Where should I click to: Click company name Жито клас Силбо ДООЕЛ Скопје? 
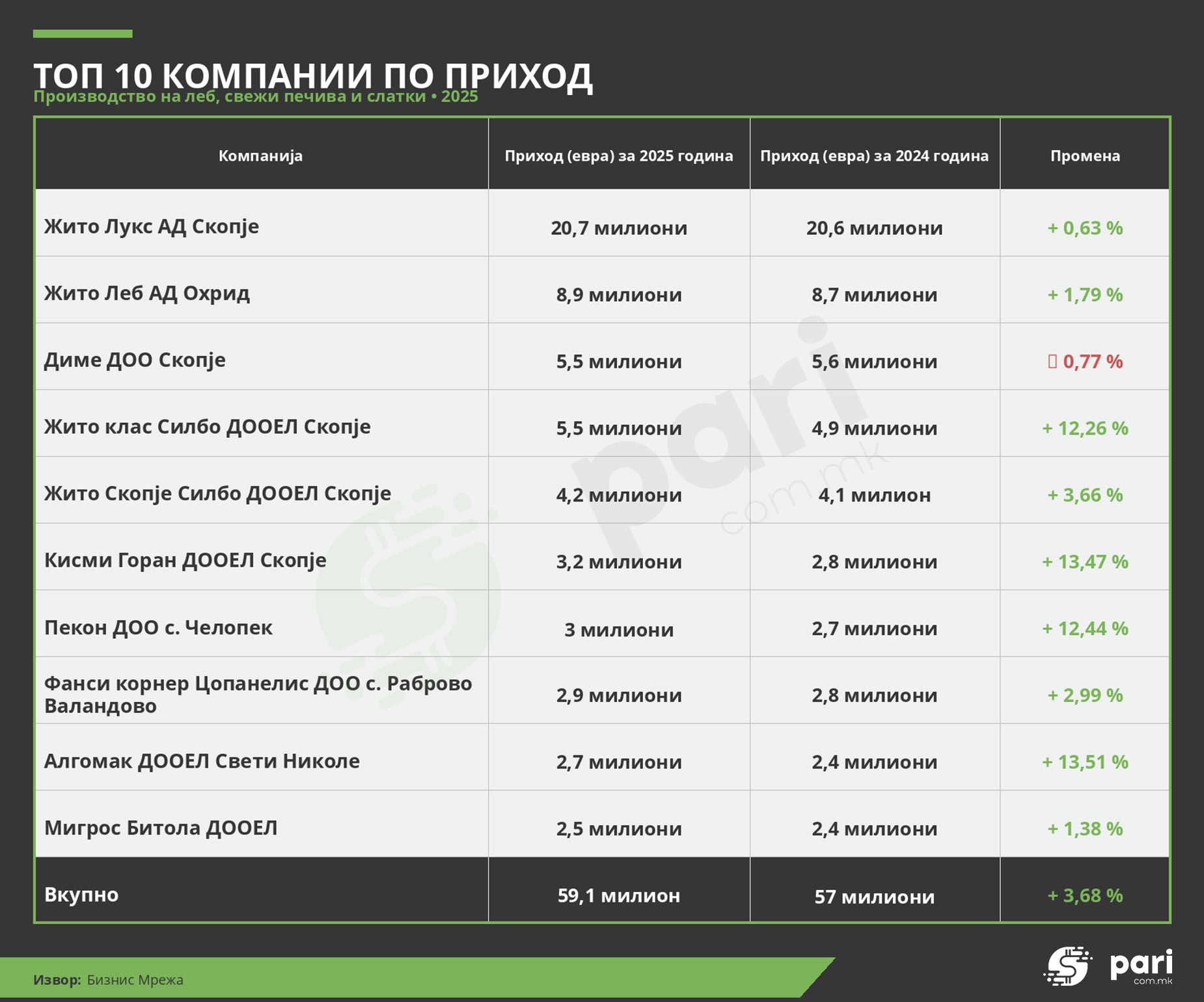click(x=208, y=427)
